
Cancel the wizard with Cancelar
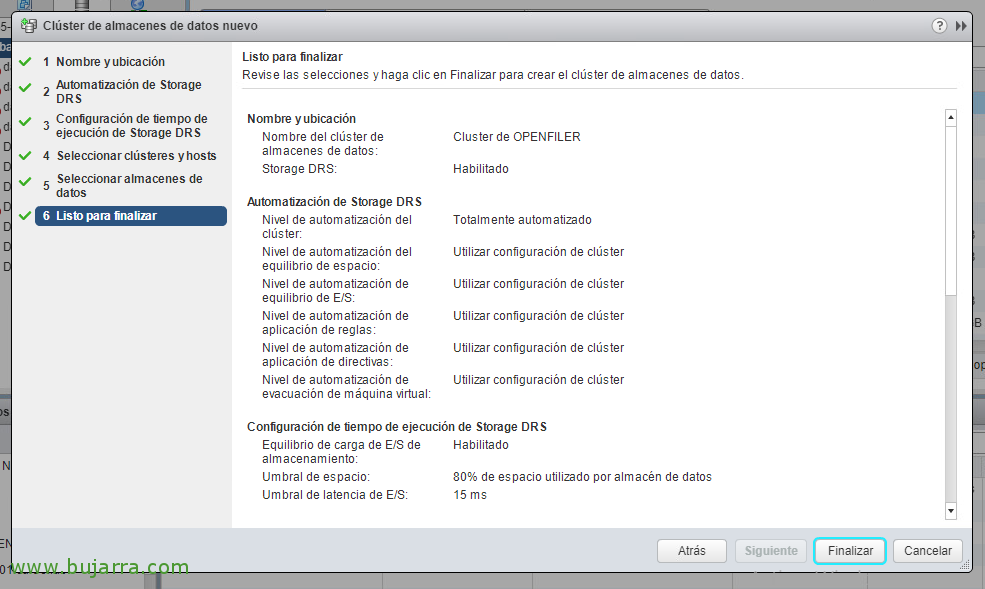pyautogui.click(x=928, y=551)
